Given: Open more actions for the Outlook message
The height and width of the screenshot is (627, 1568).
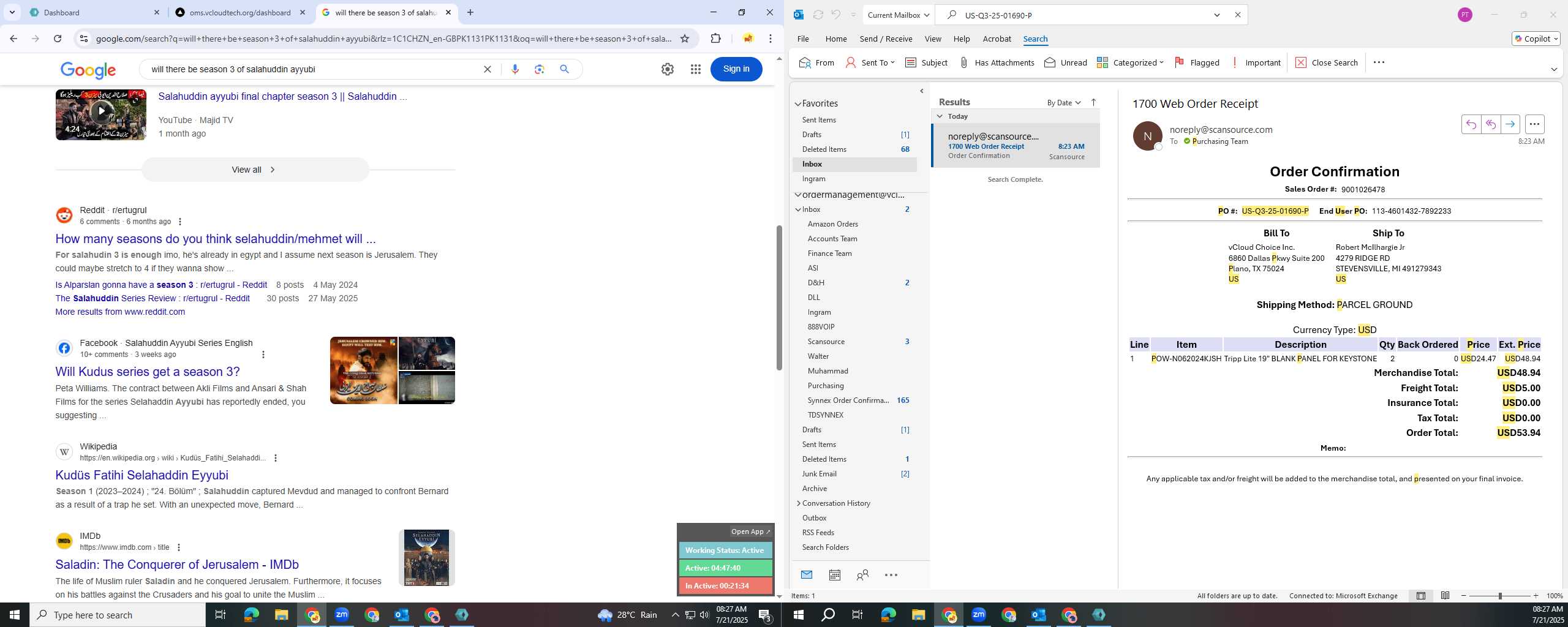Looking at the screenshot, I should tap(1534, 124).
